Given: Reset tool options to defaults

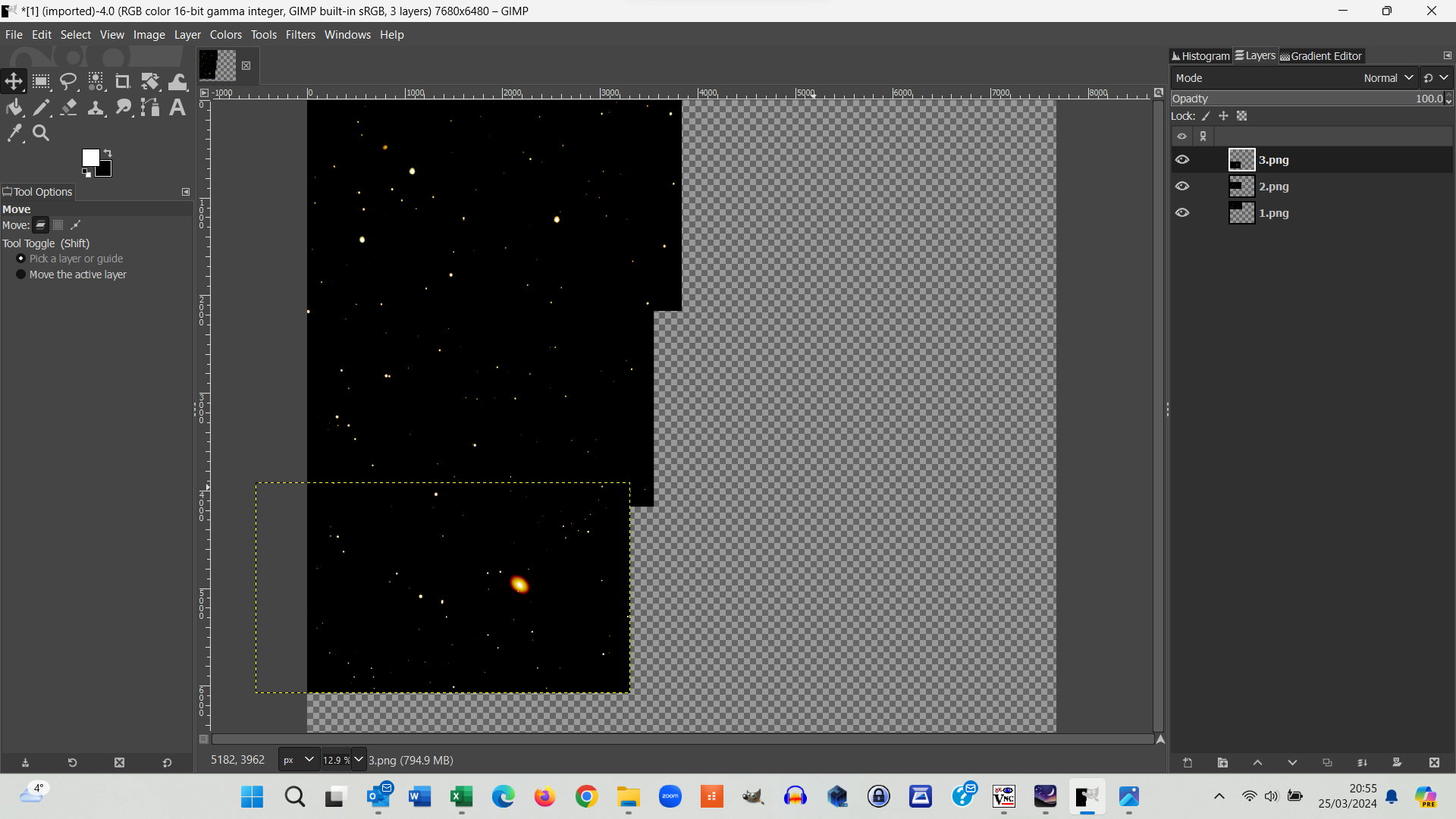Looking at the screenshot, I should [x=167, y=763].
